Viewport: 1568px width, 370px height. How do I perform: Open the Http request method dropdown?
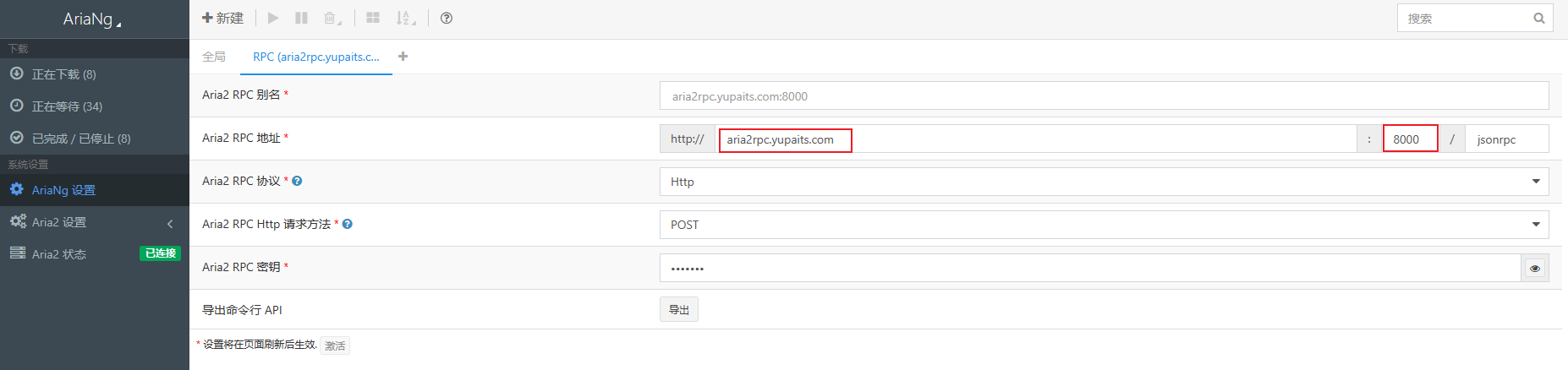[1104, 225]
